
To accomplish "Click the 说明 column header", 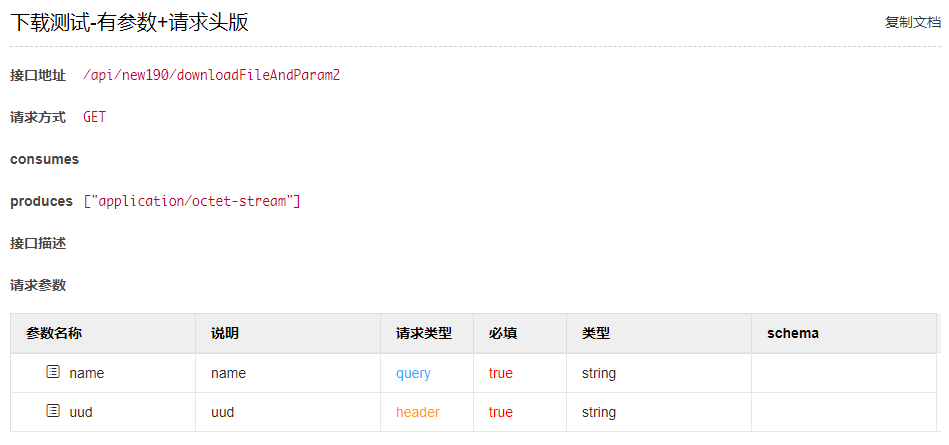I will click(x=225, y=333).
